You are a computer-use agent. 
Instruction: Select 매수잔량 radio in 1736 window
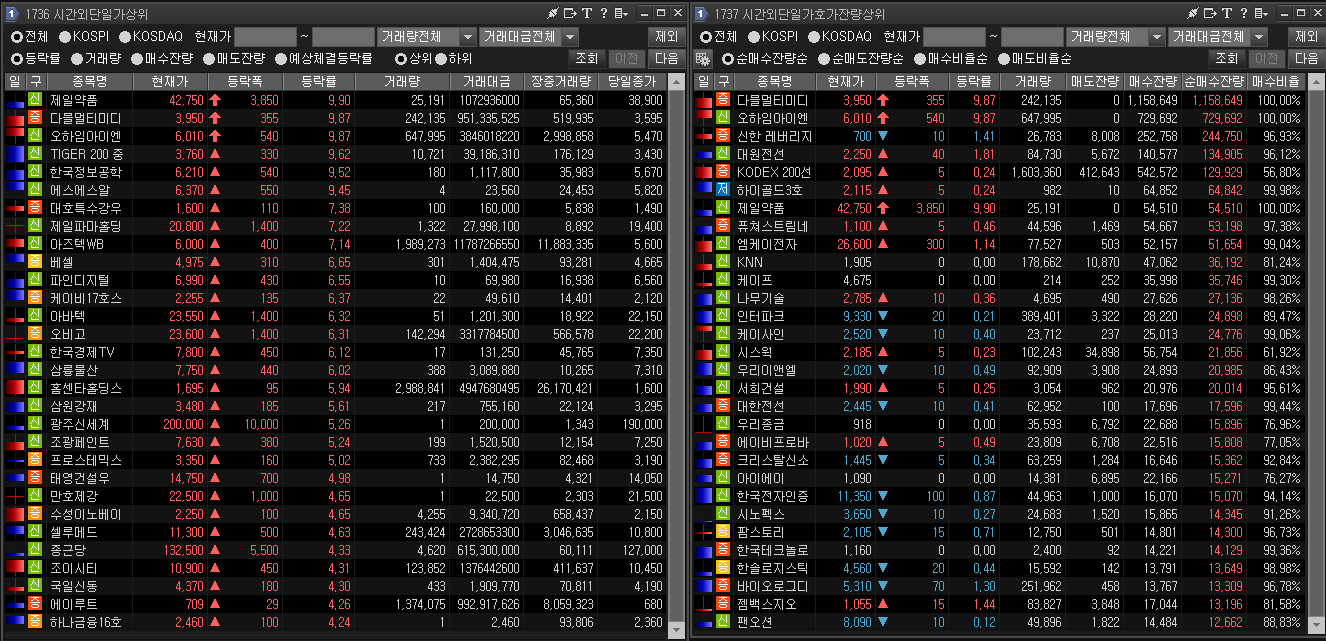click(x=136, y=59)
